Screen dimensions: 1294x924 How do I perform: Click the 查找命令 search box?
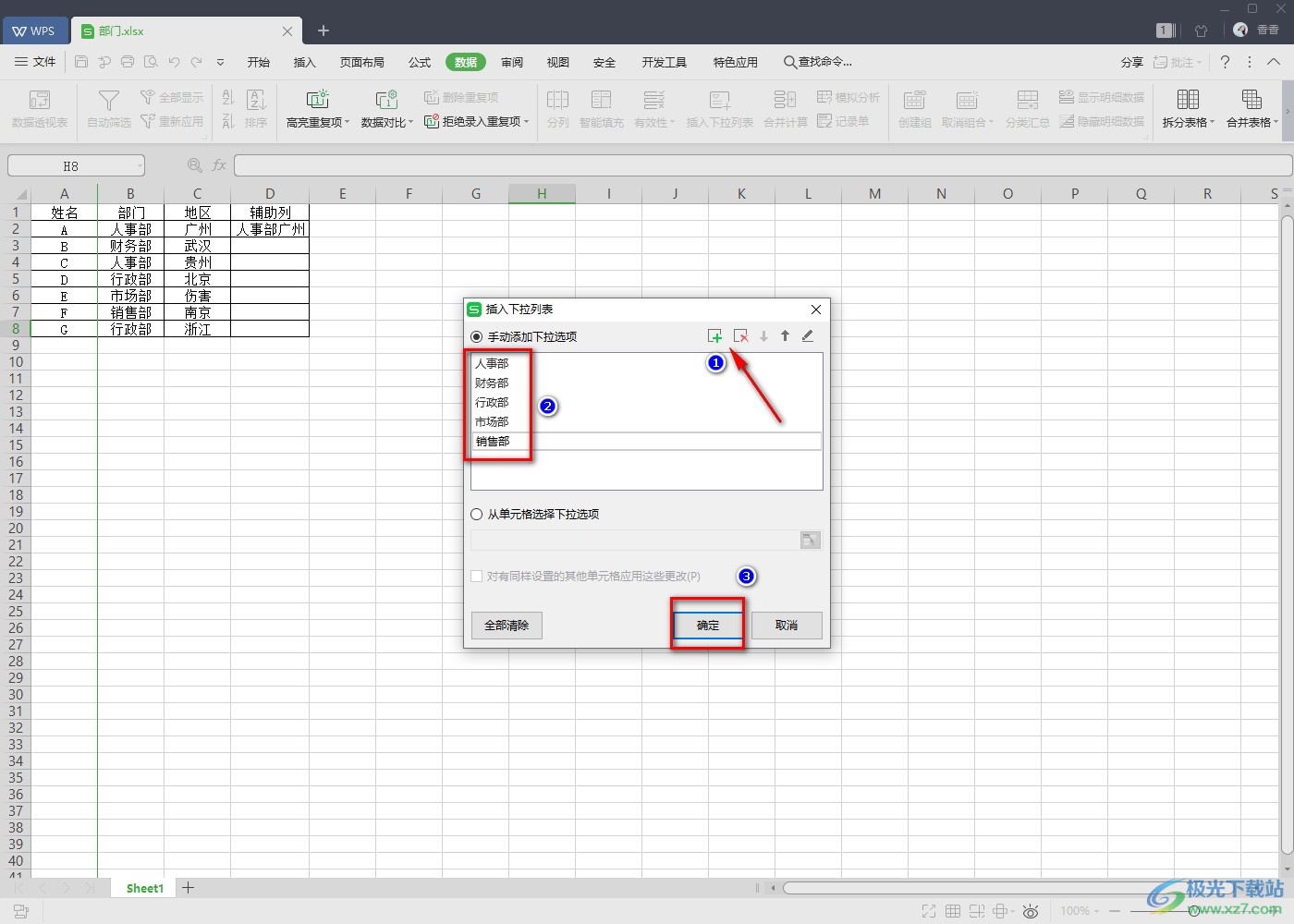pos(818,62)
